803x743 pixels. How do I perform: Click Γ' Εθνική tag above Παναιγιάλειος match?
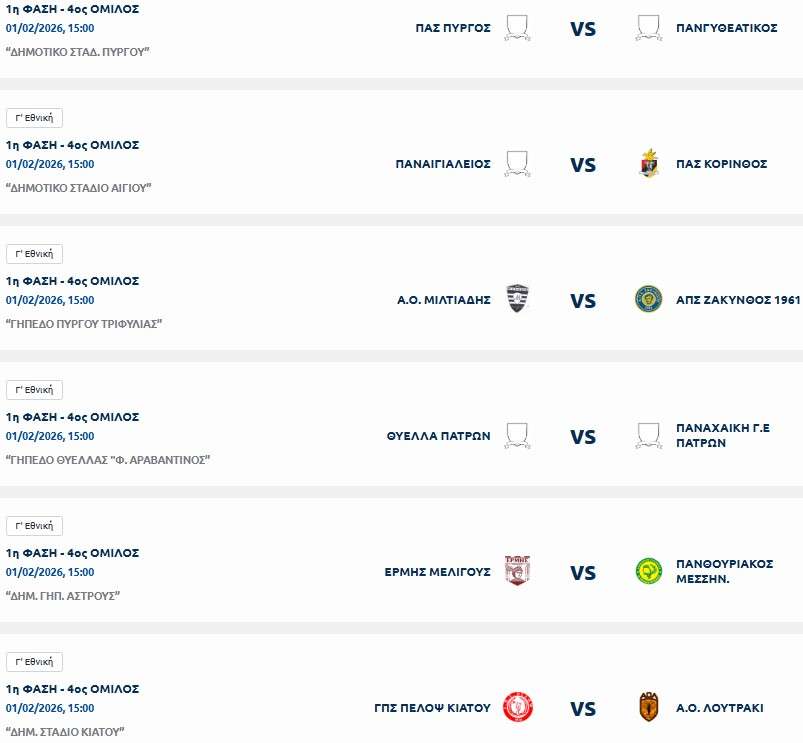[x=35, y=118]
